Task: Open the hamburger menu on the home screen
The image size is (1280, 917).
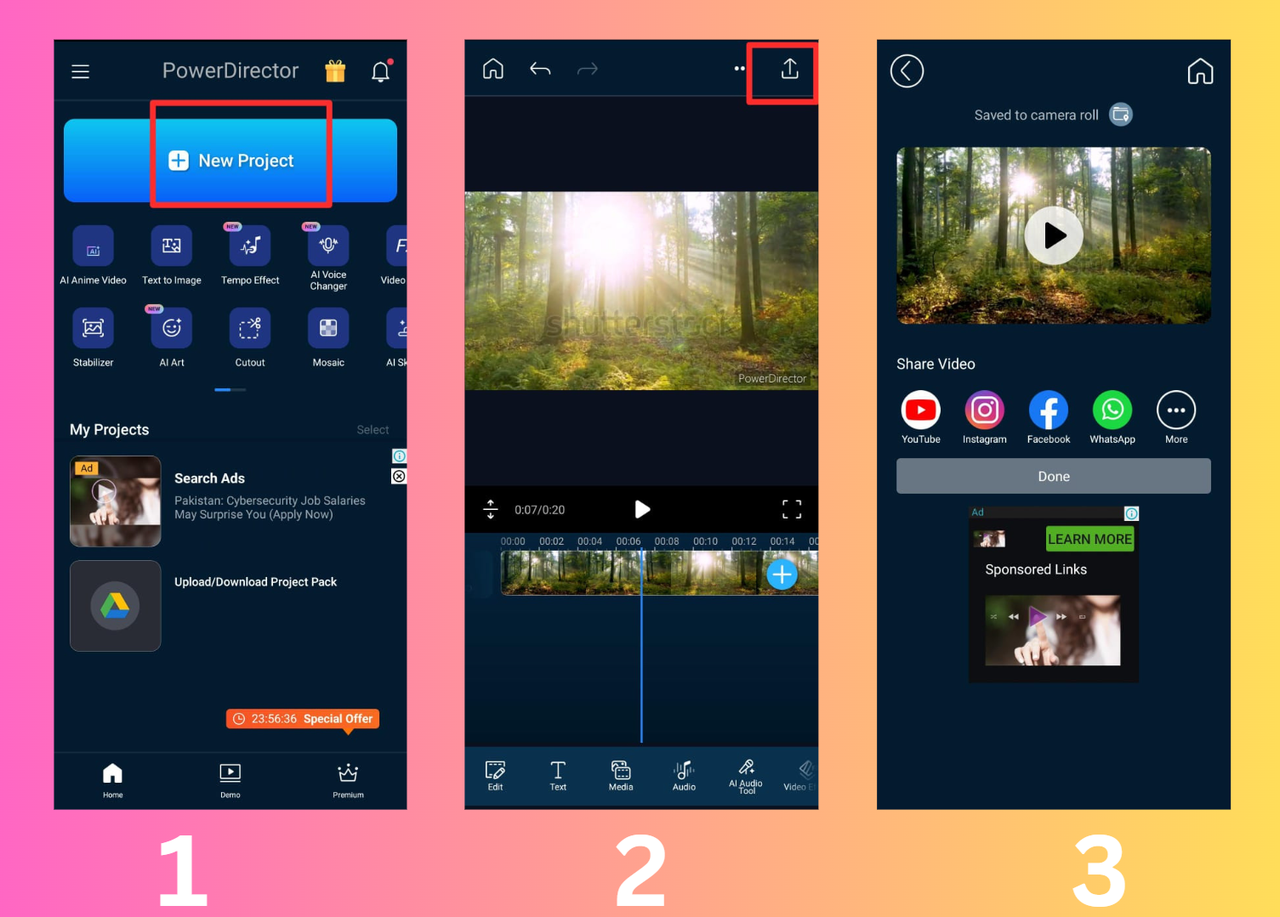Action: (x=80, y=71)
